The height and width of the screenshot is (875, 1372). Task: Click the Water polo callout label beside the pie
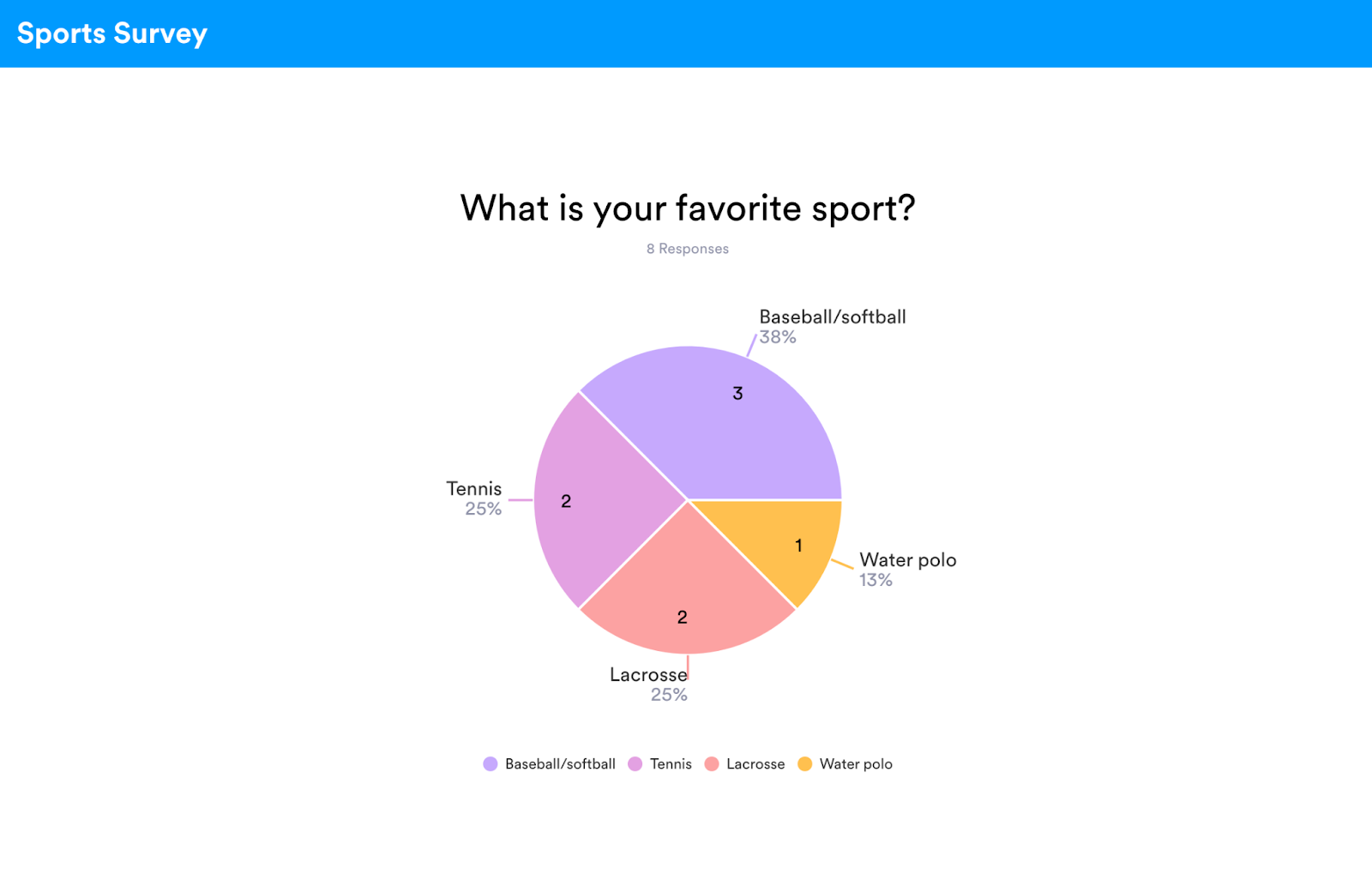[x=908, y=560]
